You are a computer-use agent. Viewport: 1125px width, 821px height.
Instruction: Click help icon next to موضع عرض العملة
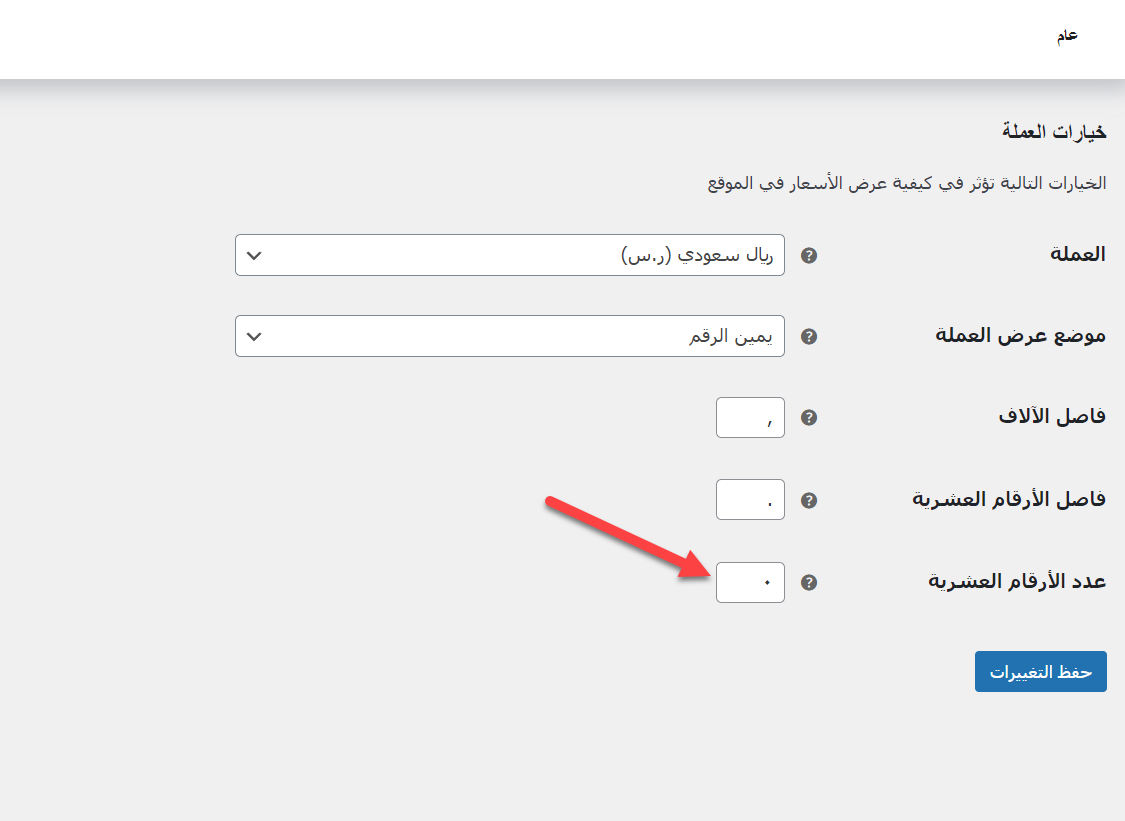[810, 336]
